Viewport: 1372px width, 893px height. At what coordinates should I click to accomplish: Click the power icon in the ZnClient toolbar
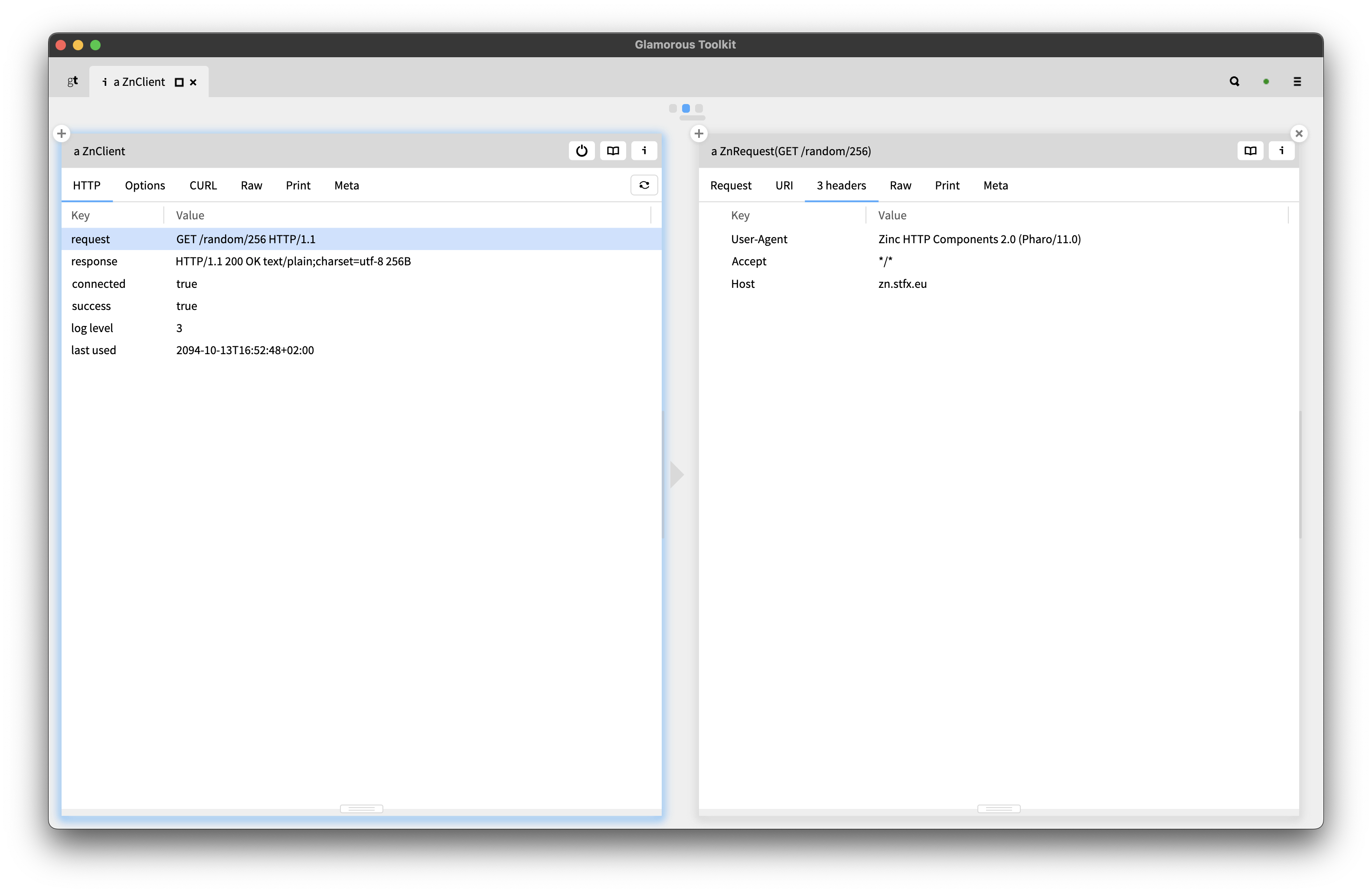[581, 150]
